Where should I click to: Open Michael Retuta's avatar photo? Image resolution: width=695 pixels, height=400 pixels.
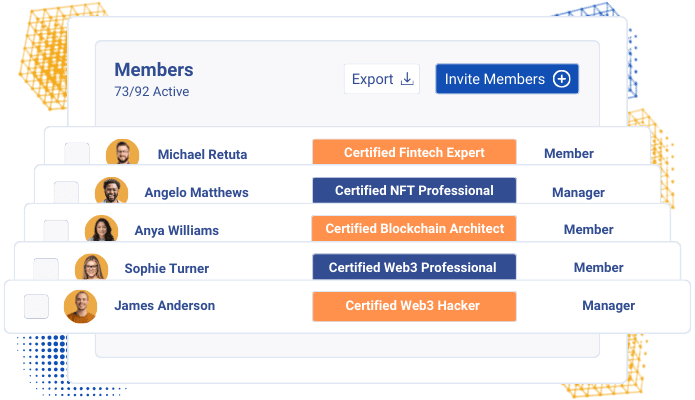tap(122, 152)
